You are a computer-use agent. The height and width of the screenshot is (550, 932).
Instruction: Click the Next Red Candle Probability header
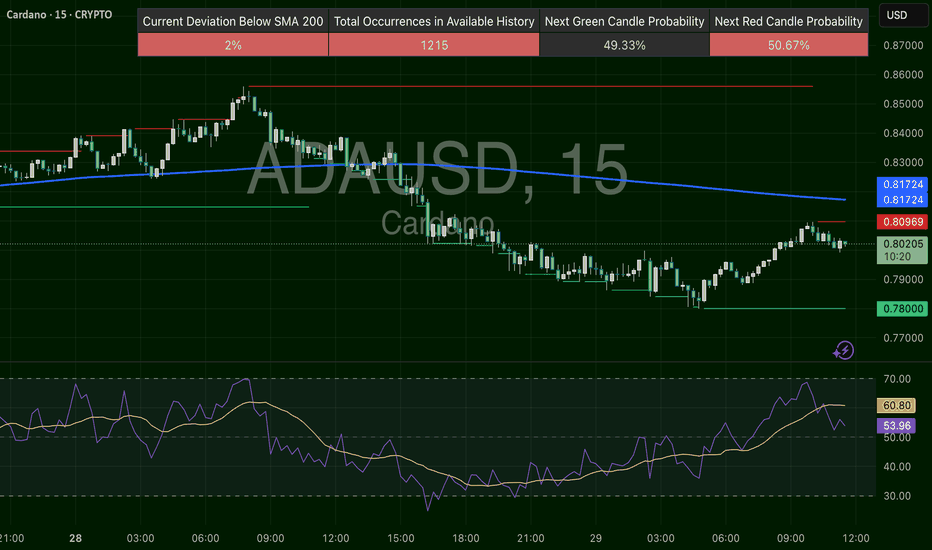point(789,21)
